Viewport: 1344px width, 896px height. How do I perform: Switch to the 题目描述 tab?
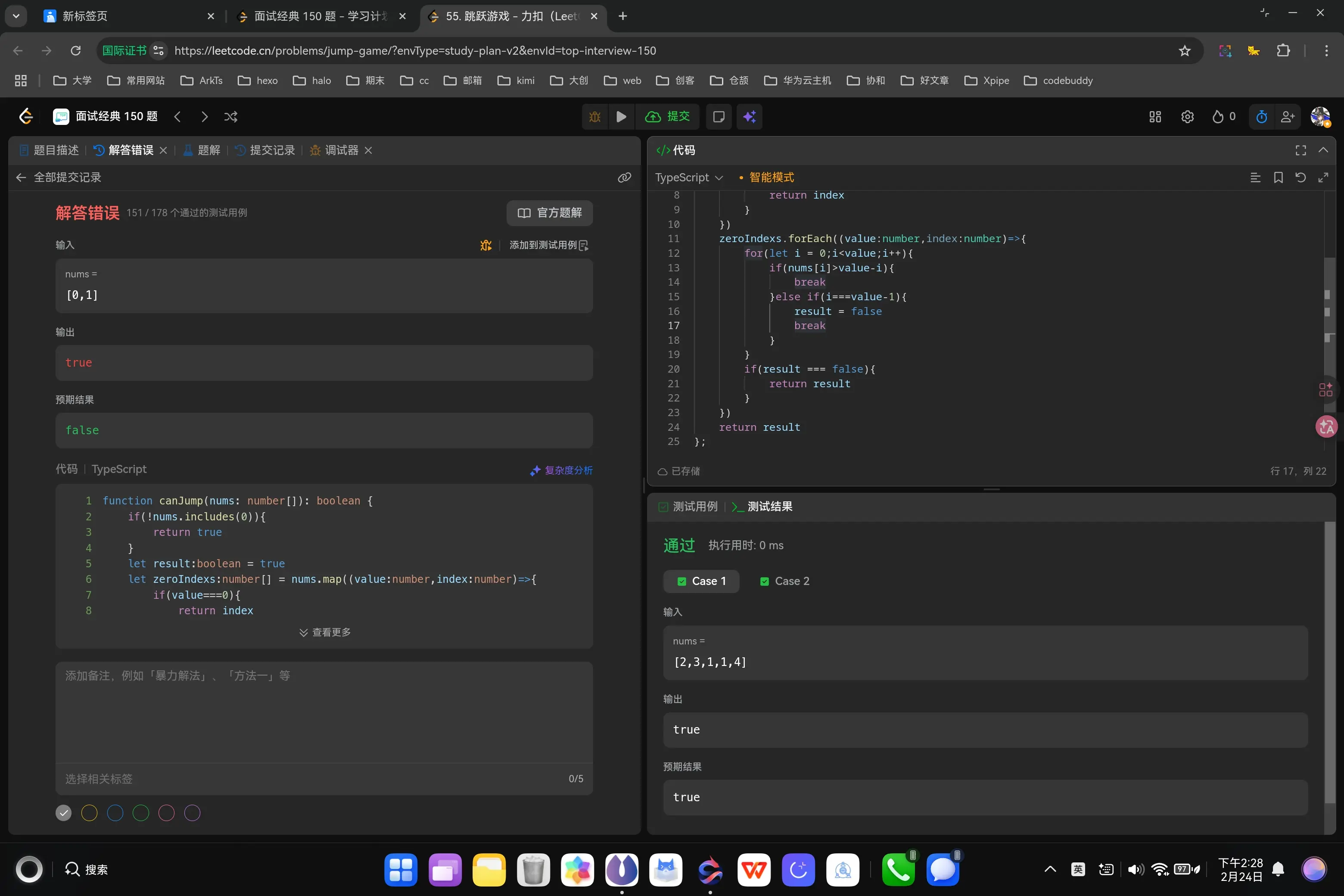[49, 150]
